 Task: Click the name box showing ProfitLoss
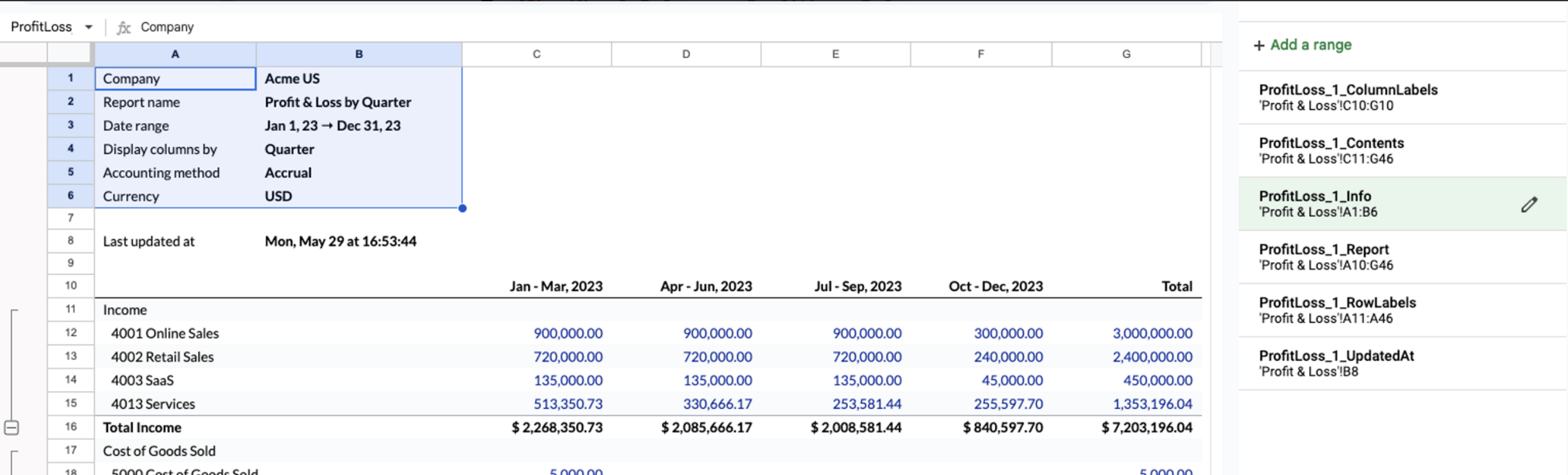click(x=42, y=27)
